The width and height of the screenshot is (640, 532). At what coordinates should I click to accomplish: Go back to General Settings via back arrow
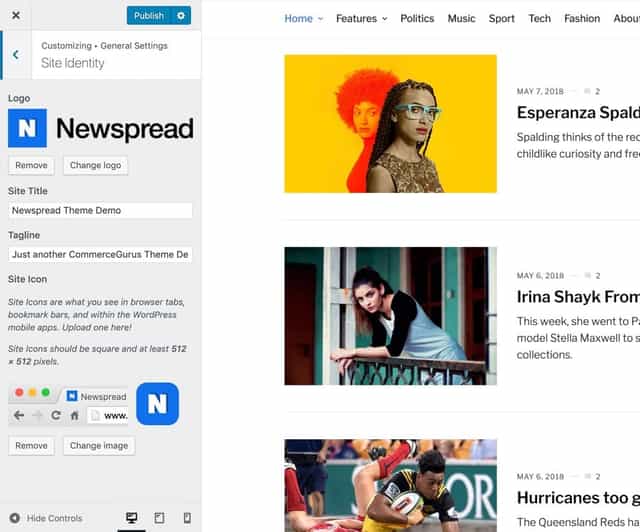pos(16,55)
